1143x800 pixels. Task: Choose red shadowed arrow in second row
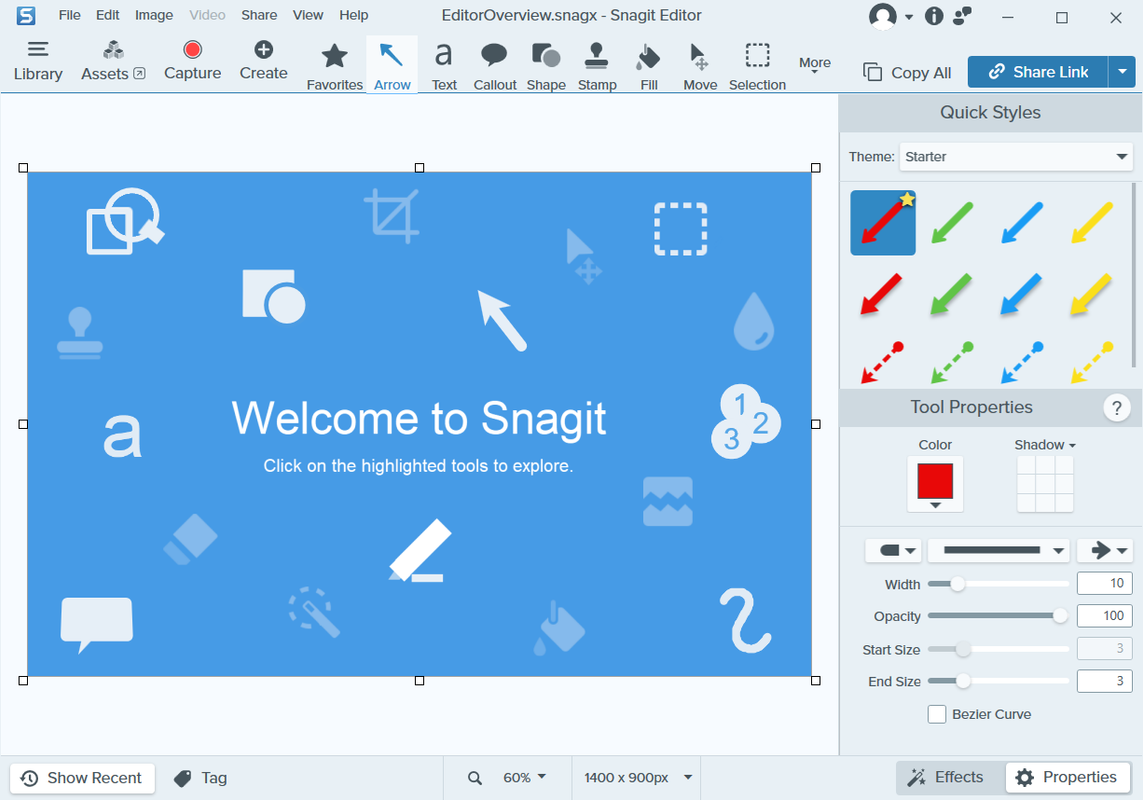pyautogui.click(x=881, y=294)
